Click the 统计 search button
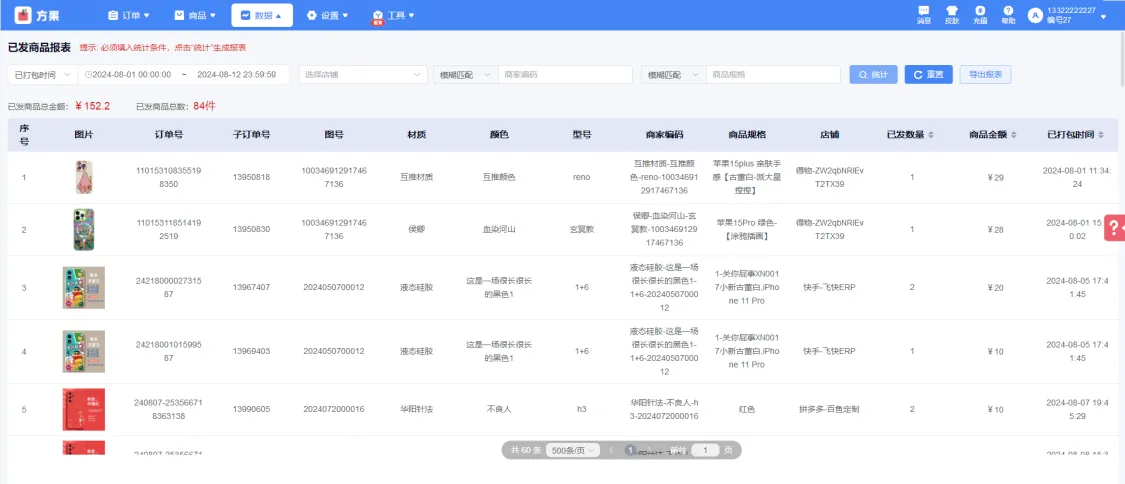Screen dimensions: 1125x484 [x=873, y=75]
